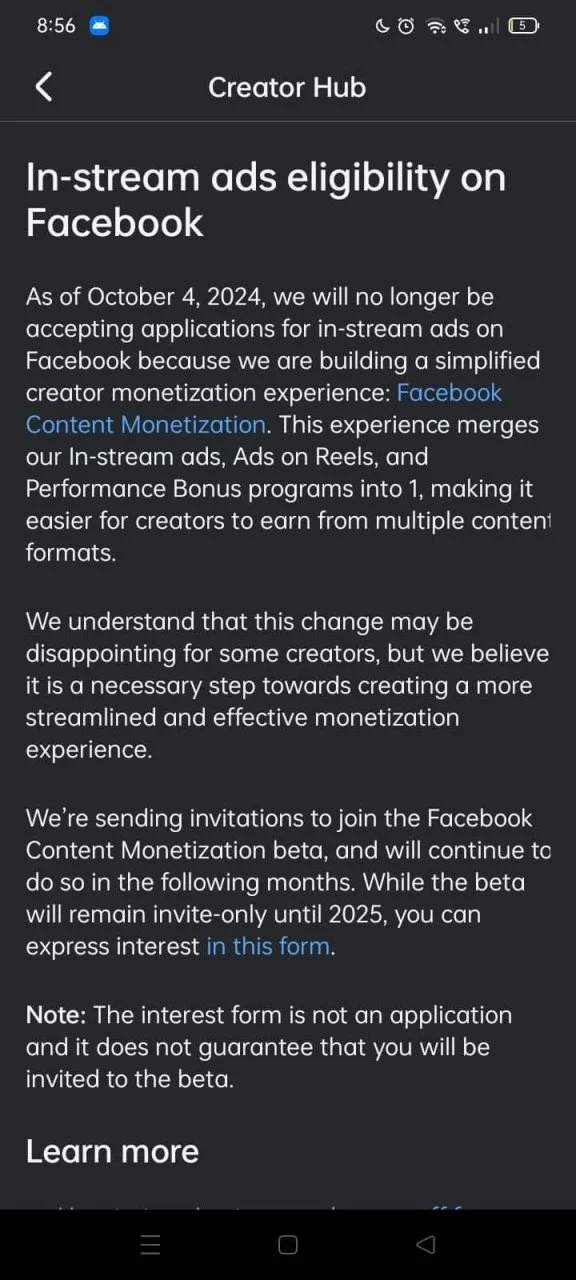This screenshot has width=576, height=1280.
Task: Tap the alarm clock status icon
Action: click(x=406, y=27)
